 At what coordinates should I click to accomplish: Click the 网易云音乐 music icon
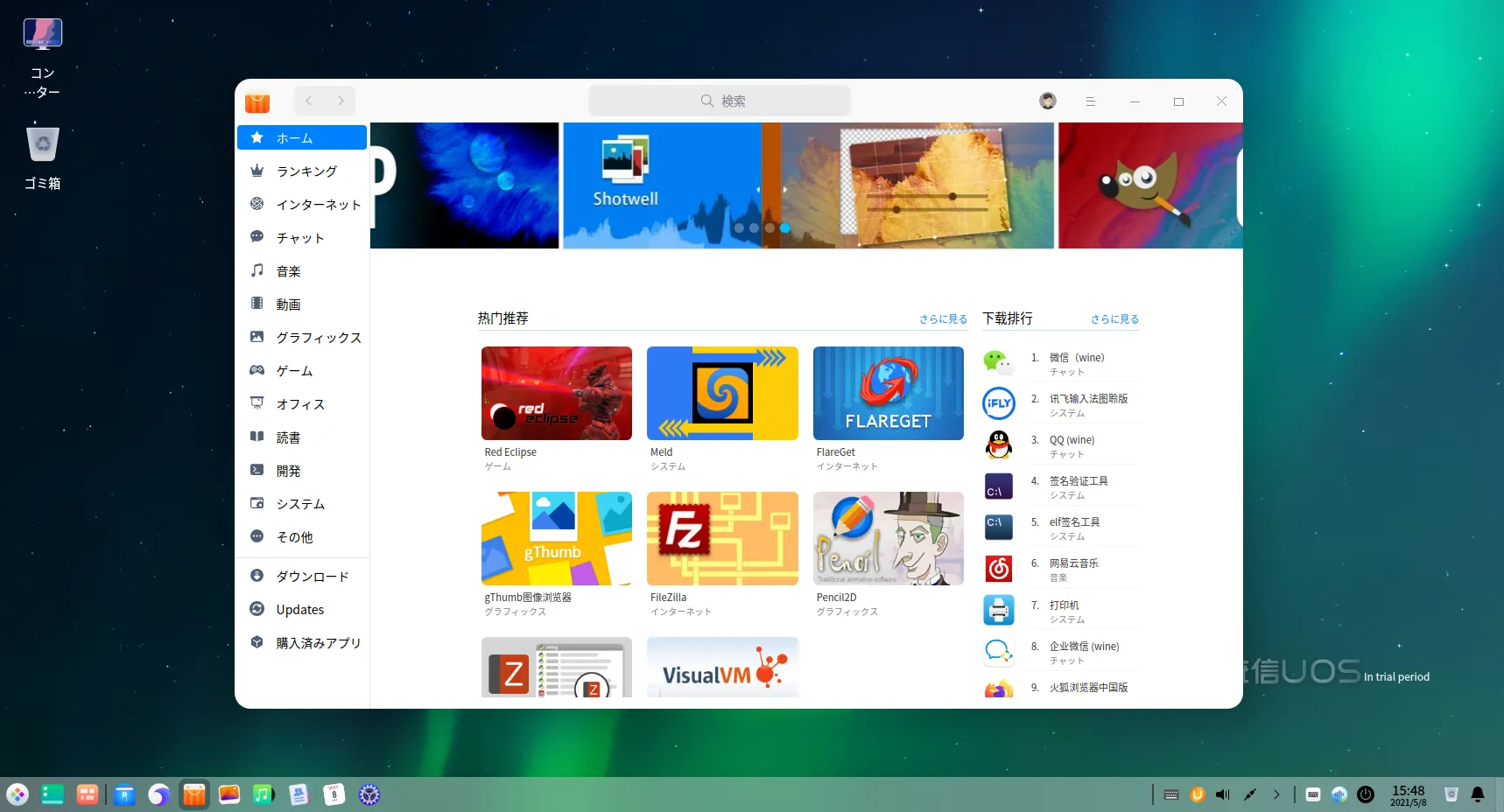(x=998, y=569)
